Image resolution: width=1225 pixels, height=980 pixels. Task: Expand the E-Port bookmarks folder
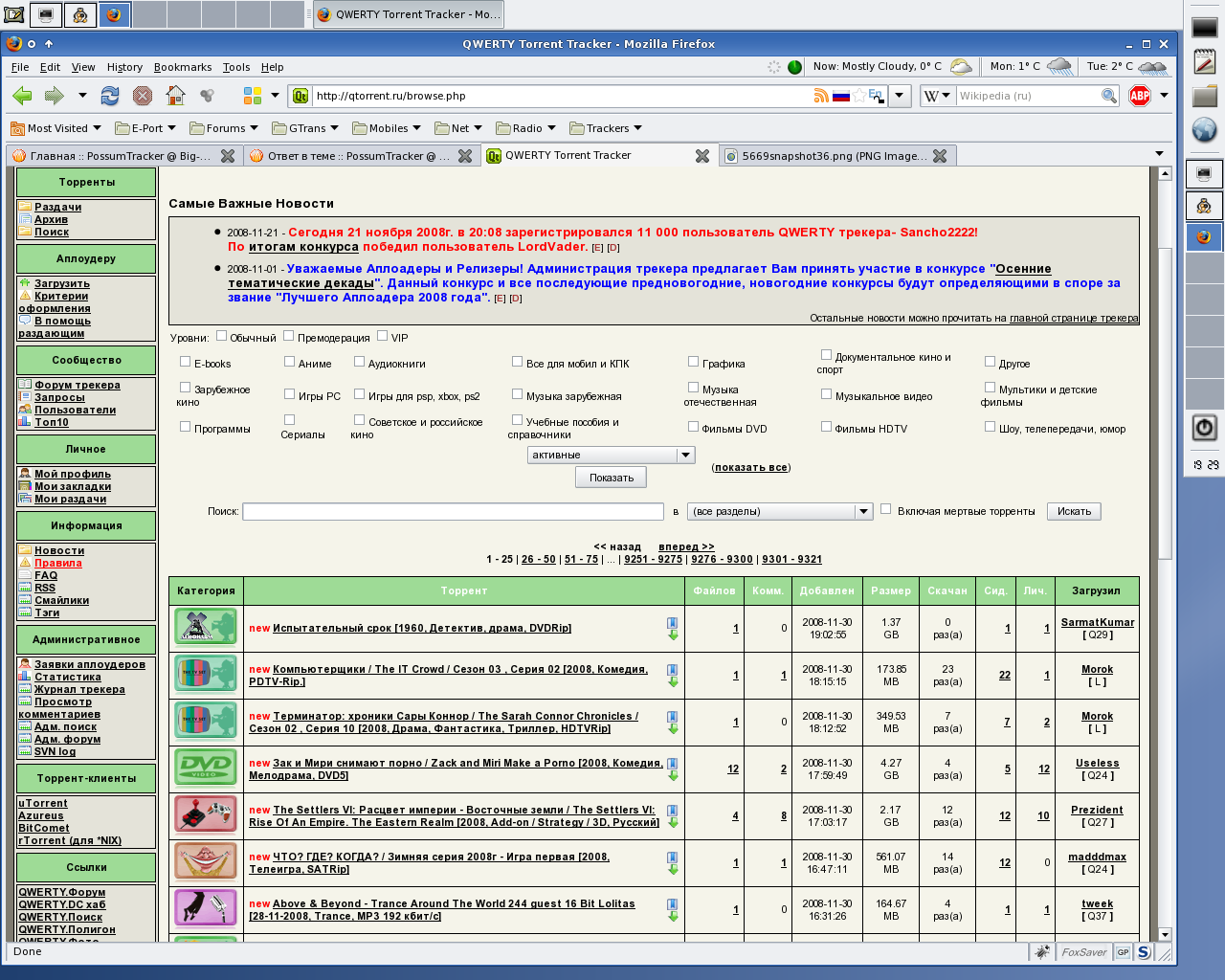click(x=145, y=128)
